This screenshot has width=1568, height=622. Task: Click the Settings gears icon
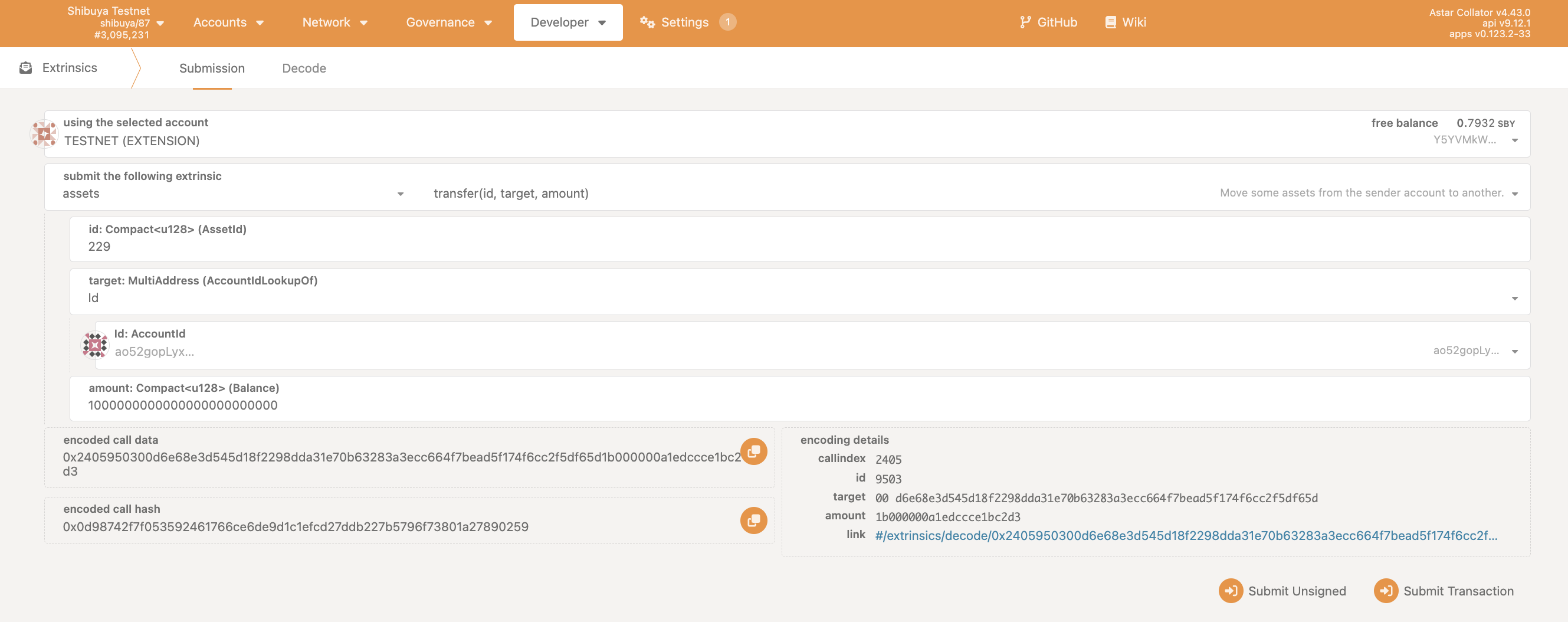647,22
